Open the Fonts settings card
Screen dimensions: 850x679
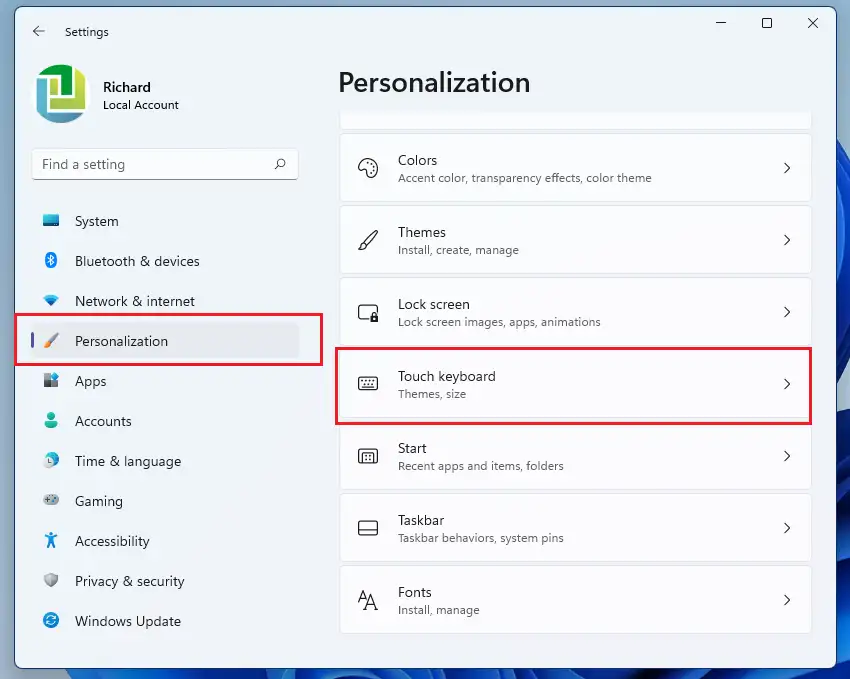[x=575, y=600]
